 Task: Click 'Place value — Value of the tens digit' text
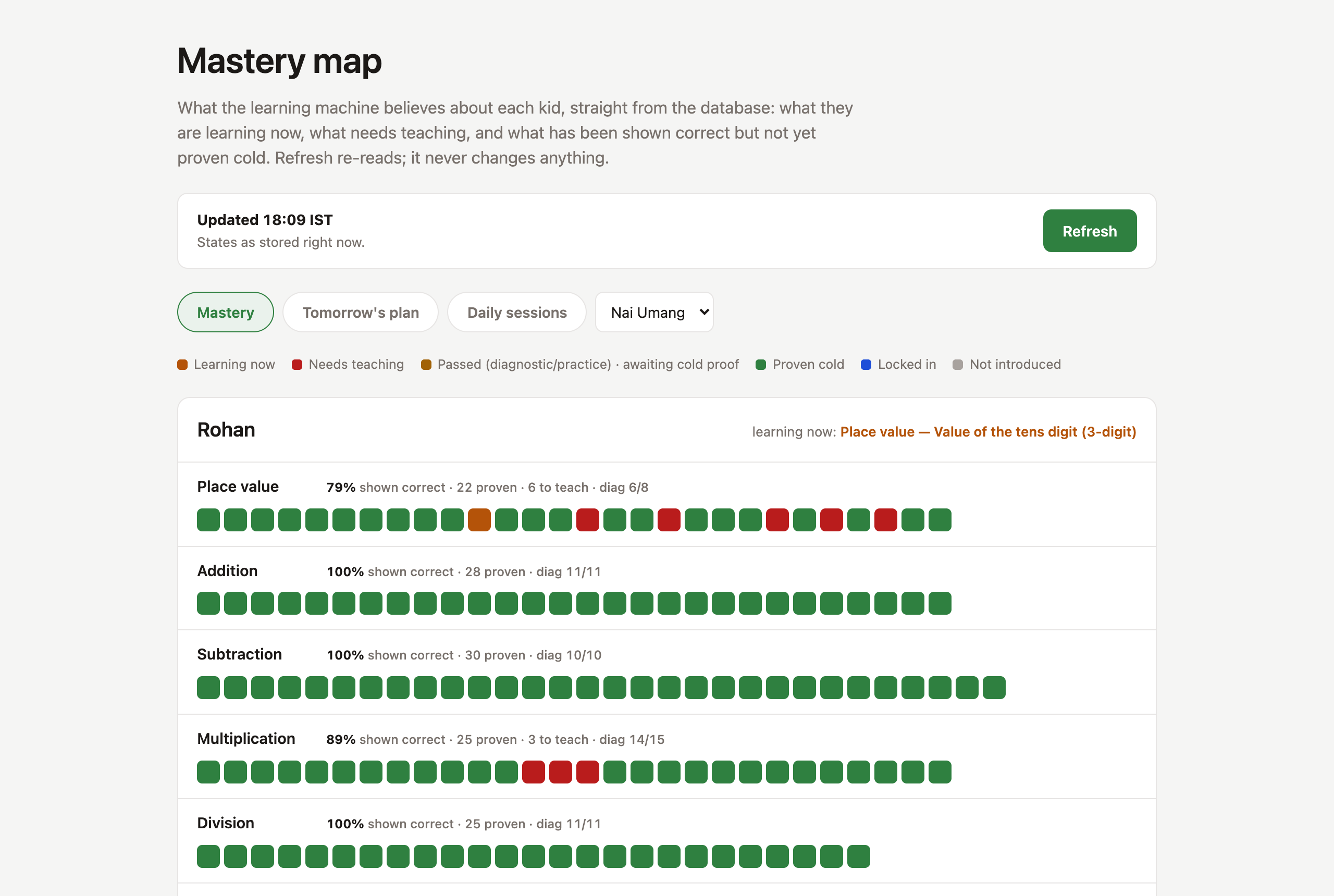pyautogui.click(x=988, y=432)
